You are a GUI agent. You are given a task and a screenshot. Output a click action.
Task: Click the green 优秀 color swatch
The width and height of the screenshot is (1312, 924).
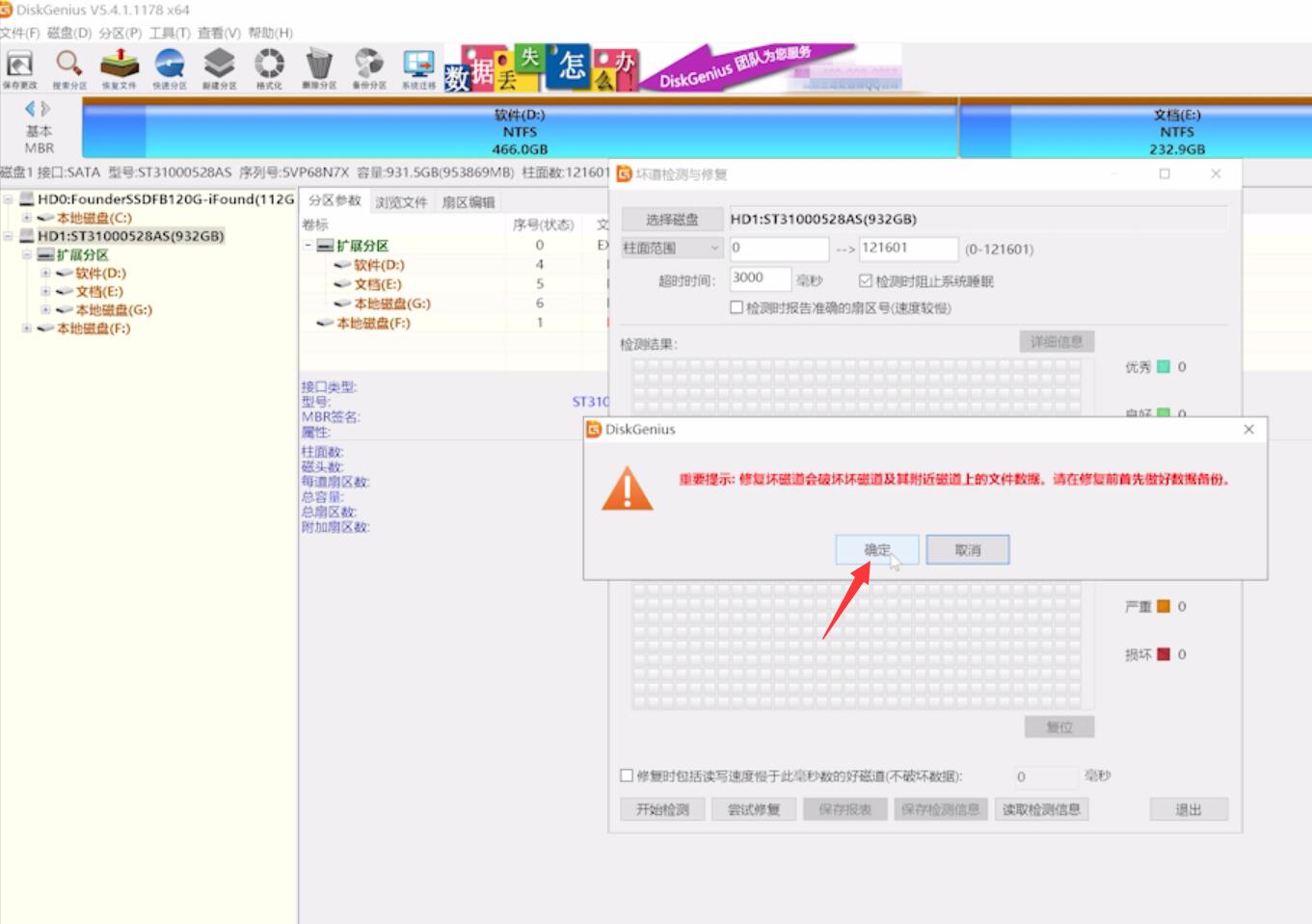pyautogui.click(x=1164, y=367)
